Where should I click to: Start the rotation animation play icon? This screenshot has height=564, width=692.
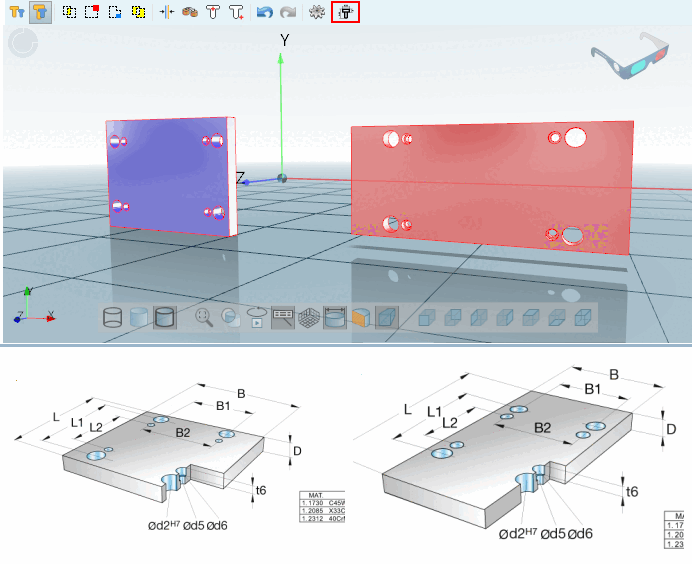256,317
